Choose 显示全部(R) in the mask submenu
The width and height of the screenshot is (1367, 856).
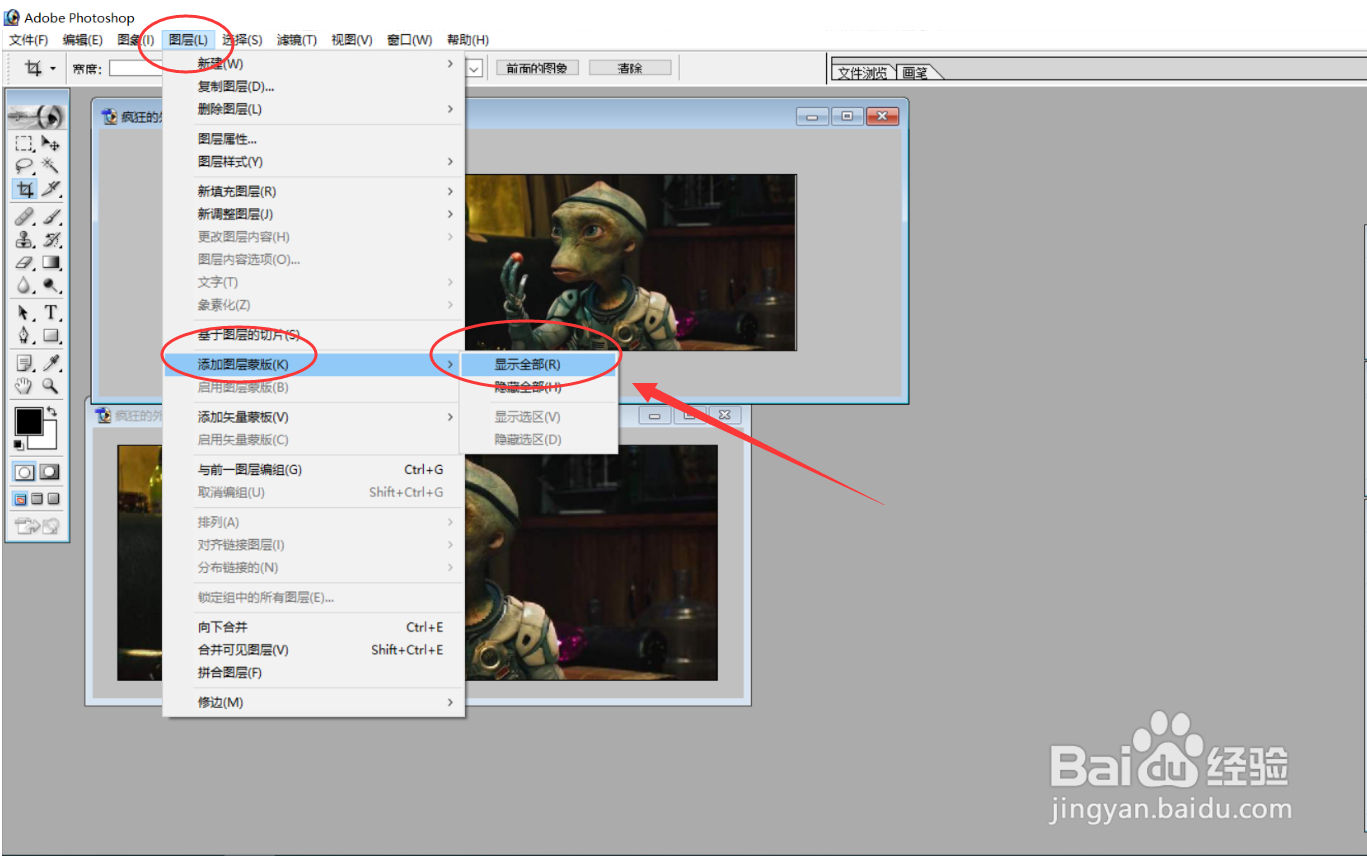tap(538, 365)
